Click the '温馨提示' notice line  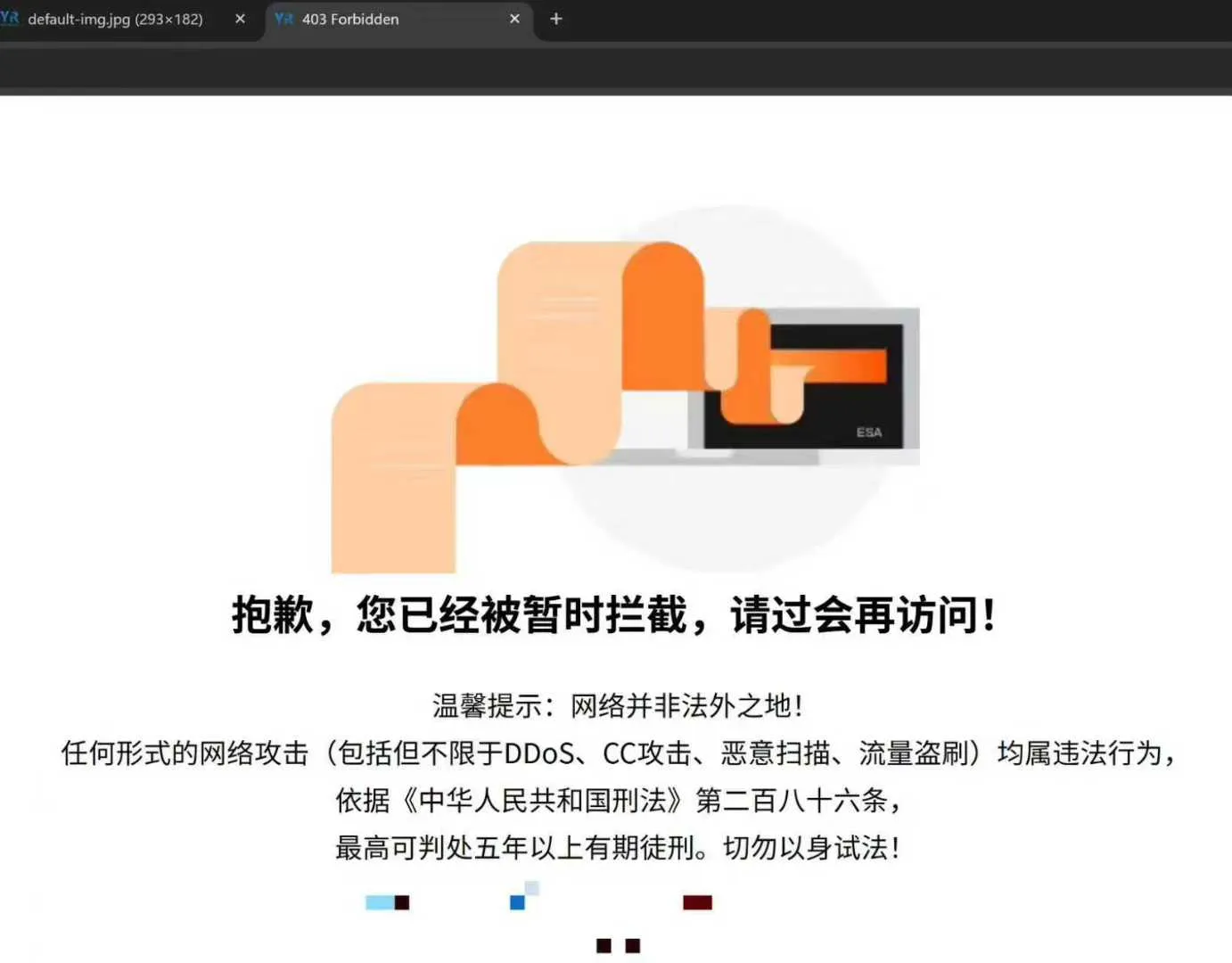point(617,706)
